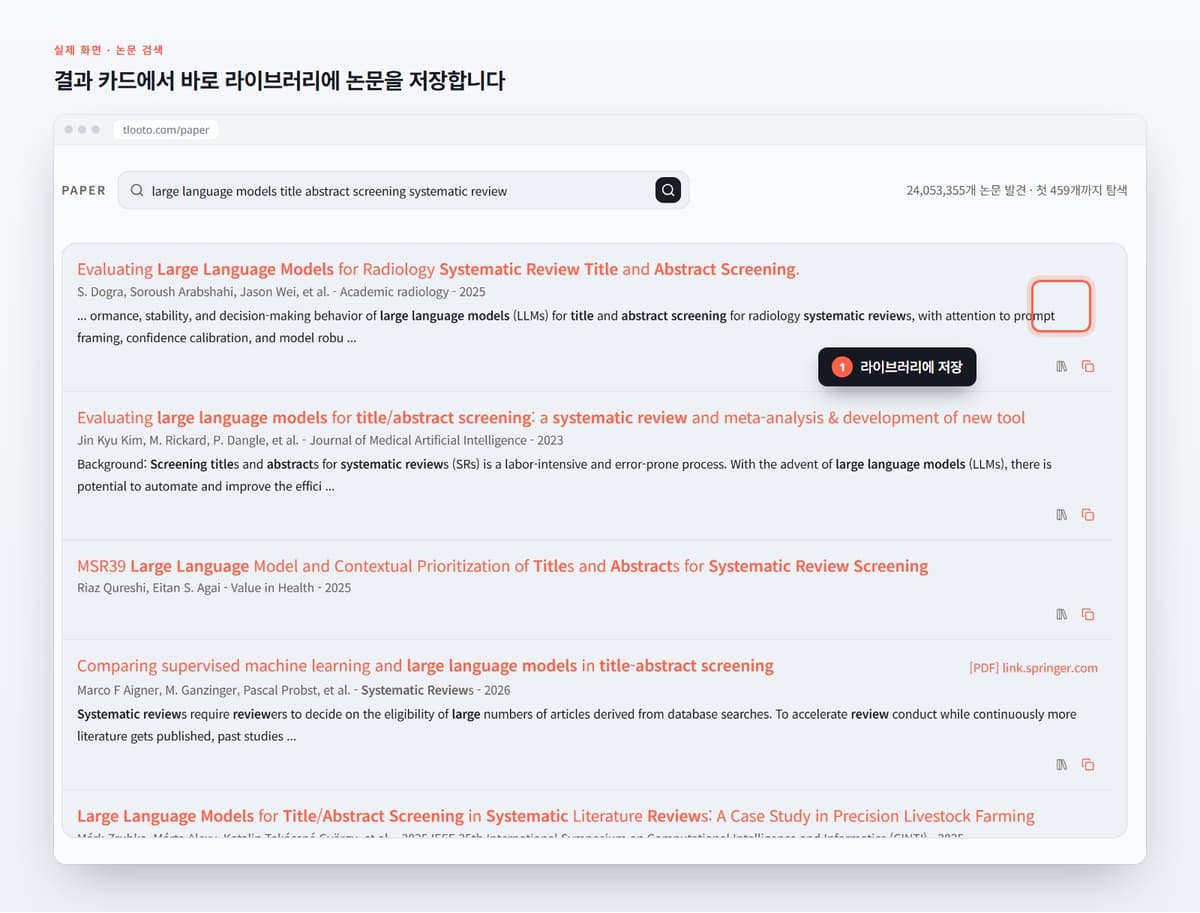Copy the Marco F Aigner paper entry
Screen dimensions: 1200x913
tap(1088, 764)
